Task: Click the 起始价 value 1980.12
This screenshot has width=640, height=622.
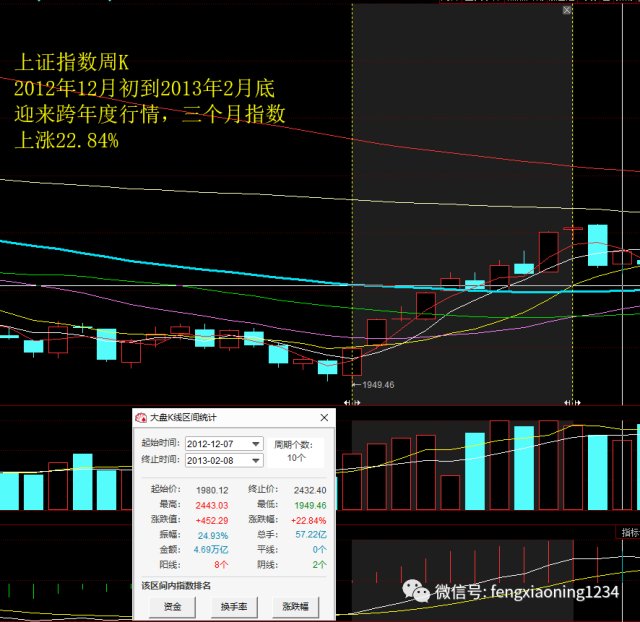Action: [212, 490]
